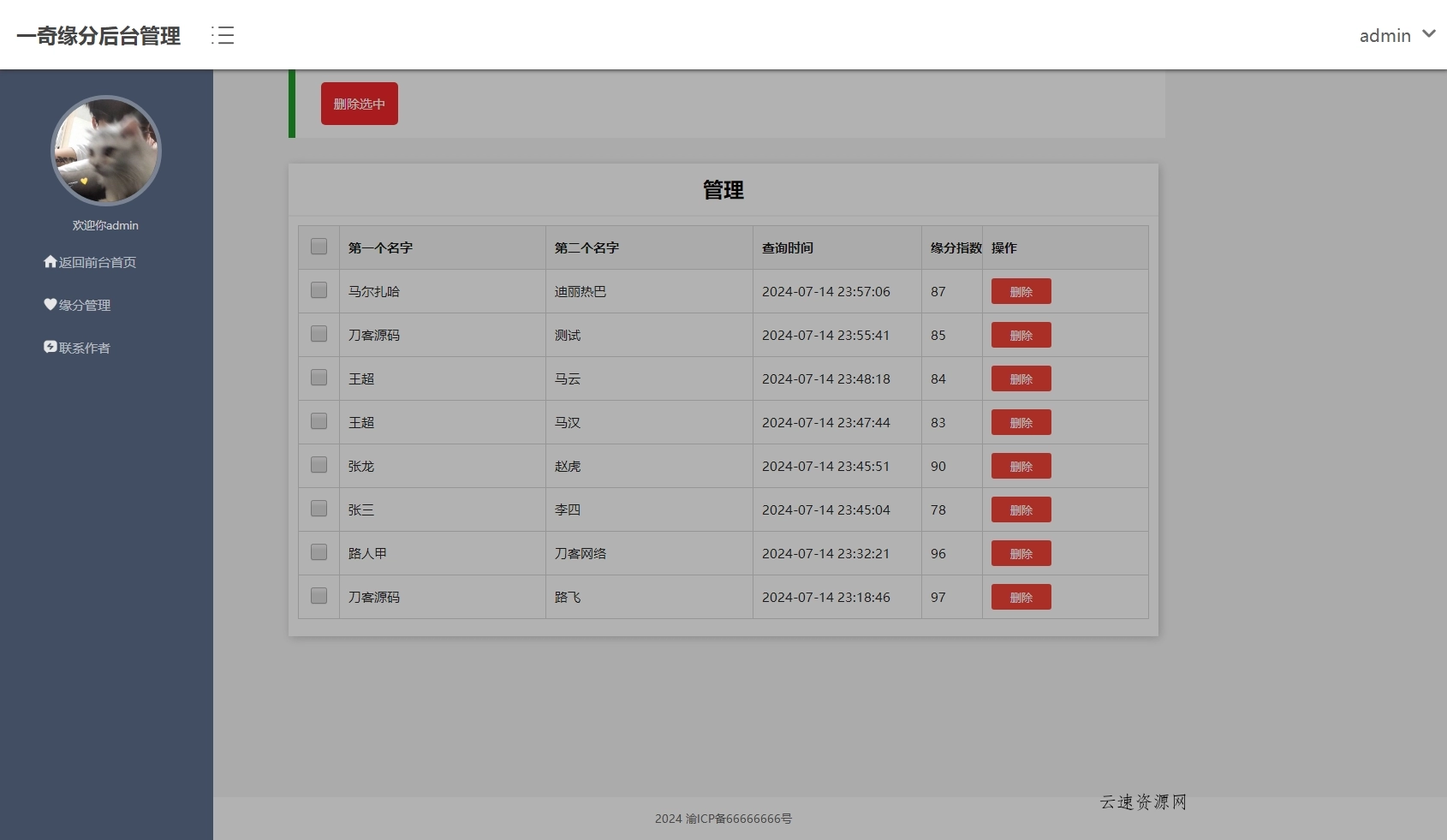This screenshot has width=1447, height=840.
Task: Delete the record with score 85
Action: point(1021,335)
